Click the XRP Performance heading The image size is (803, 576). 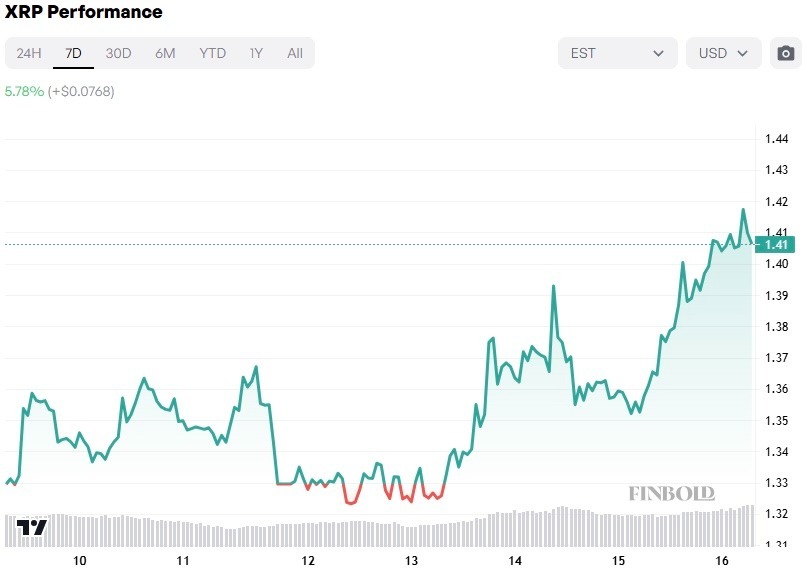(84, 12)
